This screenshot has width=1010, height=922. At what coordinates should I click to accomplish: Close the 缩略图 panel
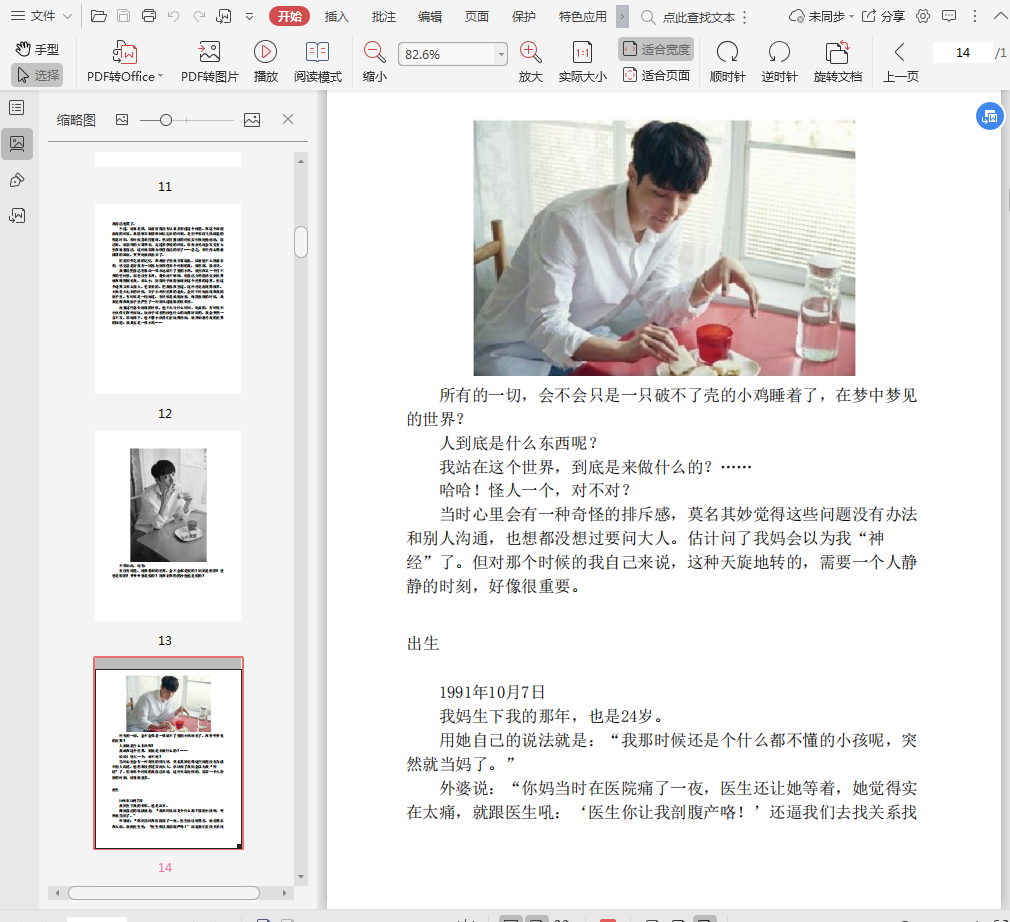click(288, 119)
